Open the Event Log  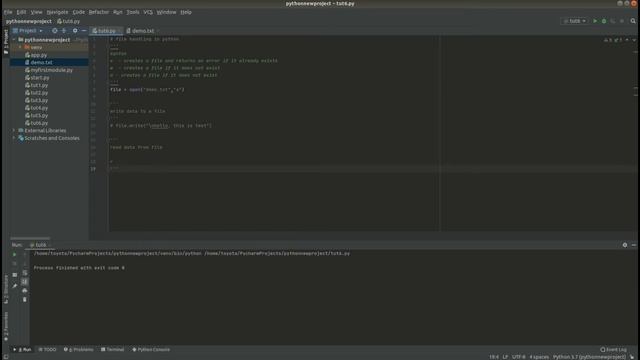[x=613, y=350]
